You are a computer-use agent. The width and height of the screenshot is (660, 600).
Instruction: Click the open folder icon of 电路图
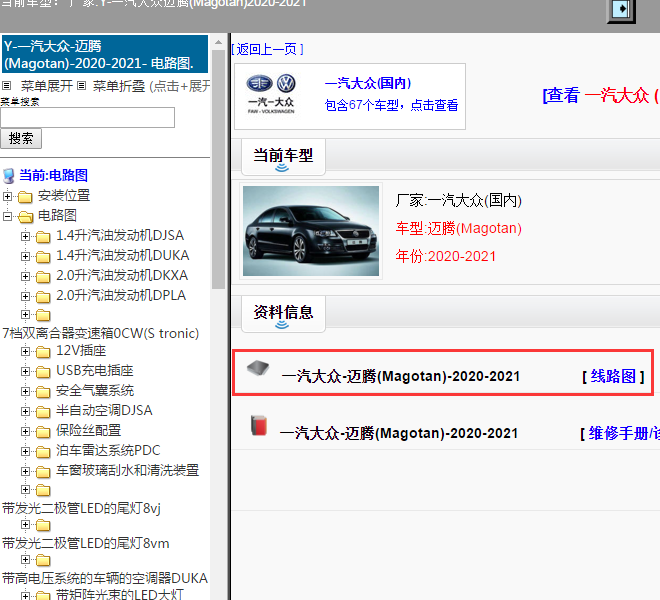(x=26, y=216)
